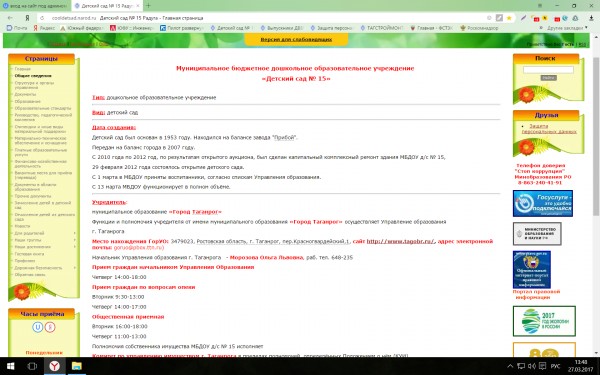Open the 'ТАГСТРОЙМОНТ' bookmark
The image size is (600, 375).
382,28
